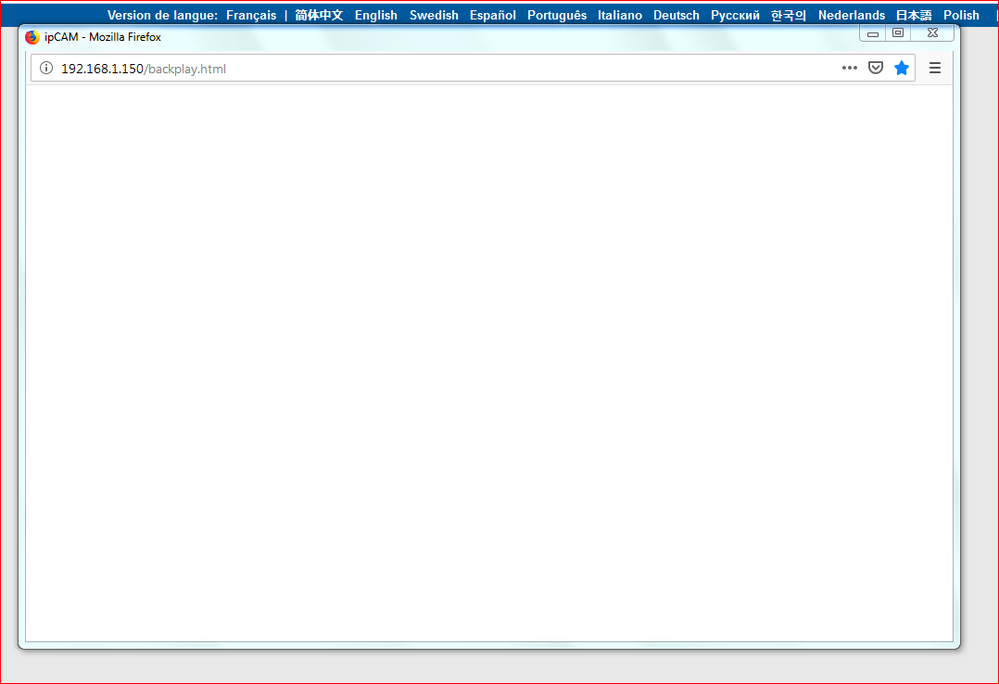Switch language to Italiano
The width and height of the screenshot is (999, 684).
click(x=620, y=15)
